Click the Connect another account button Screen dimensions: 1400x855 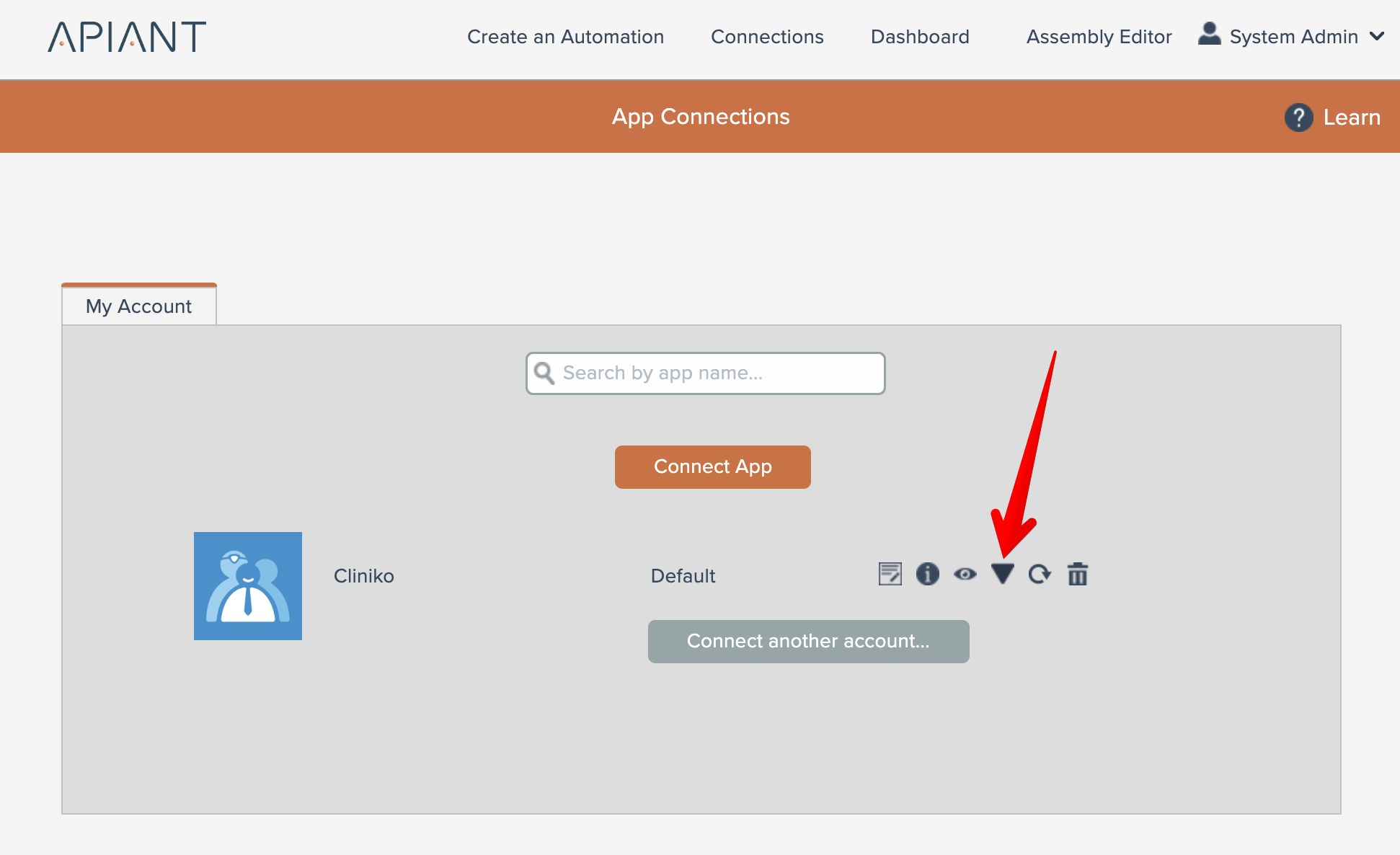pyautogui.click(x=808, y=641)
